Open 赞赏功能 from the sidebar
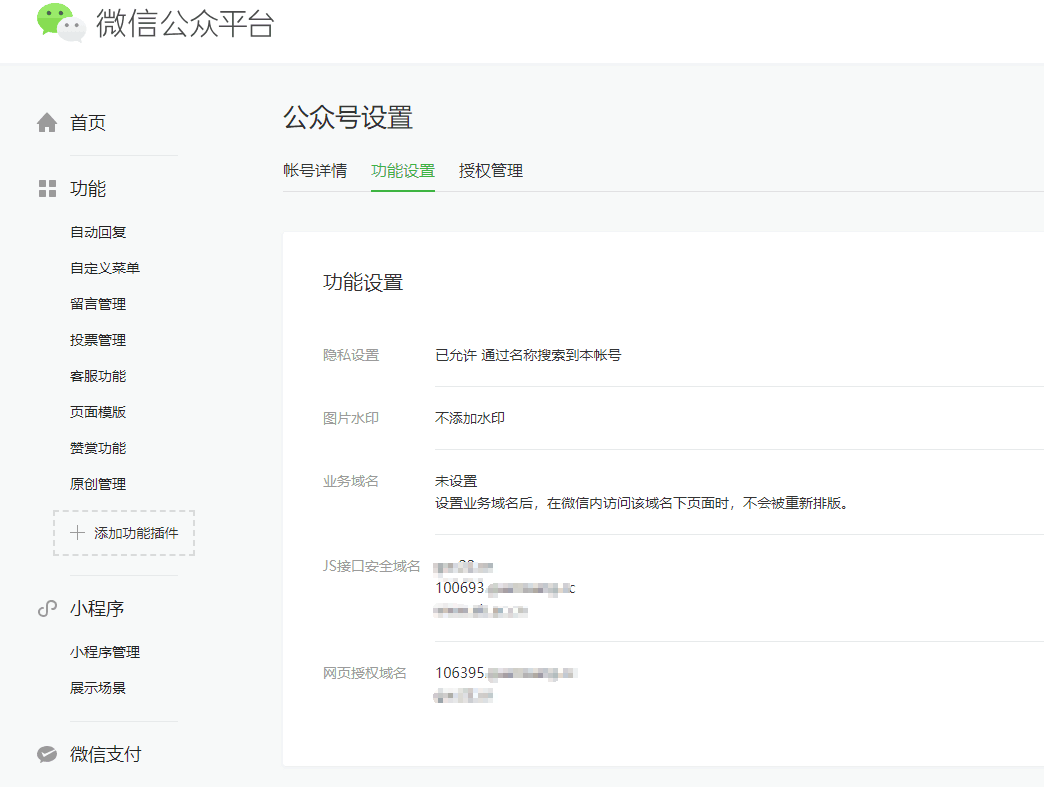This screenshot has height=787, width=1044. coord(97,447)
